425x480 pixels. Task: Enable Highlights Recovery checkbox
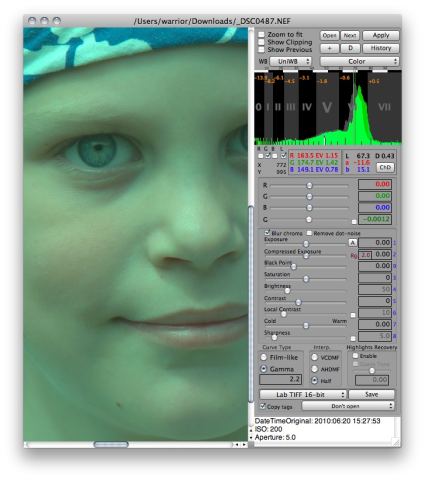(356, 356)
